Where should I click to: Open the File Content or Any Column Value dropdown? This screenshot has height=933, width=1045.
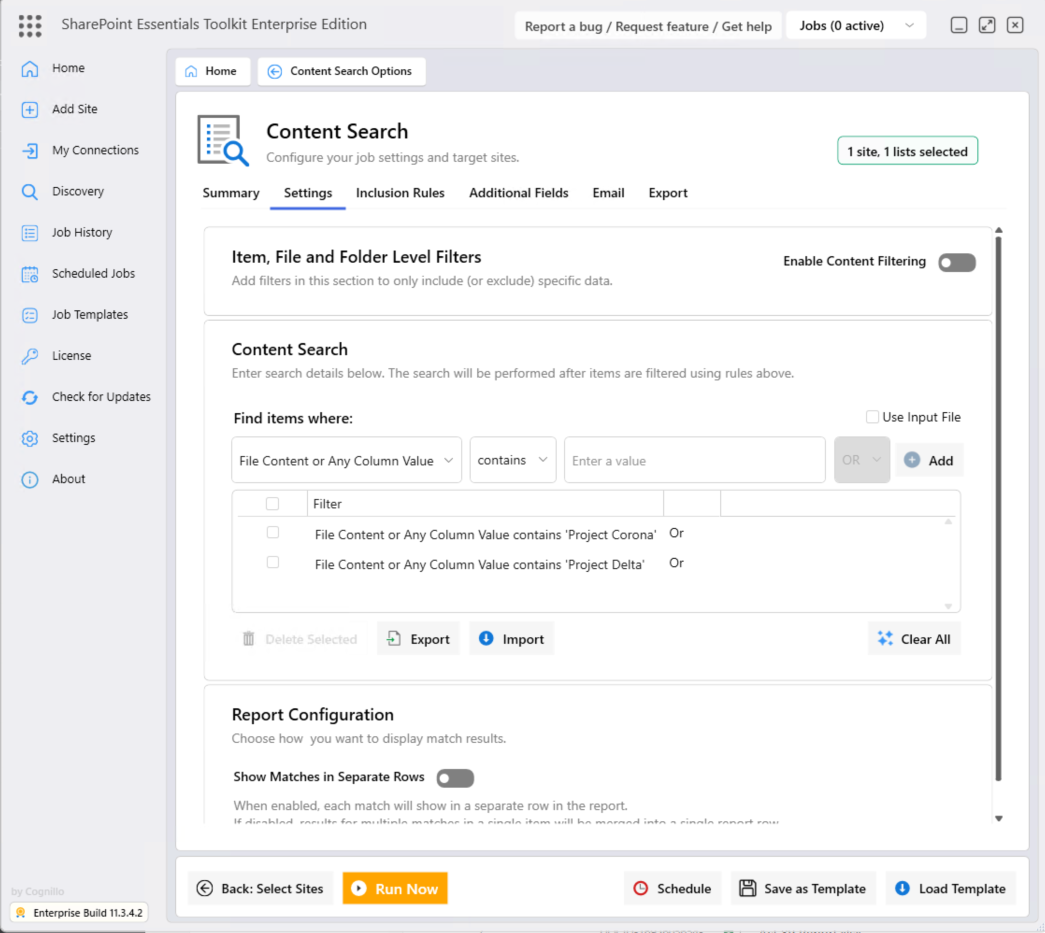pos(347,461)
